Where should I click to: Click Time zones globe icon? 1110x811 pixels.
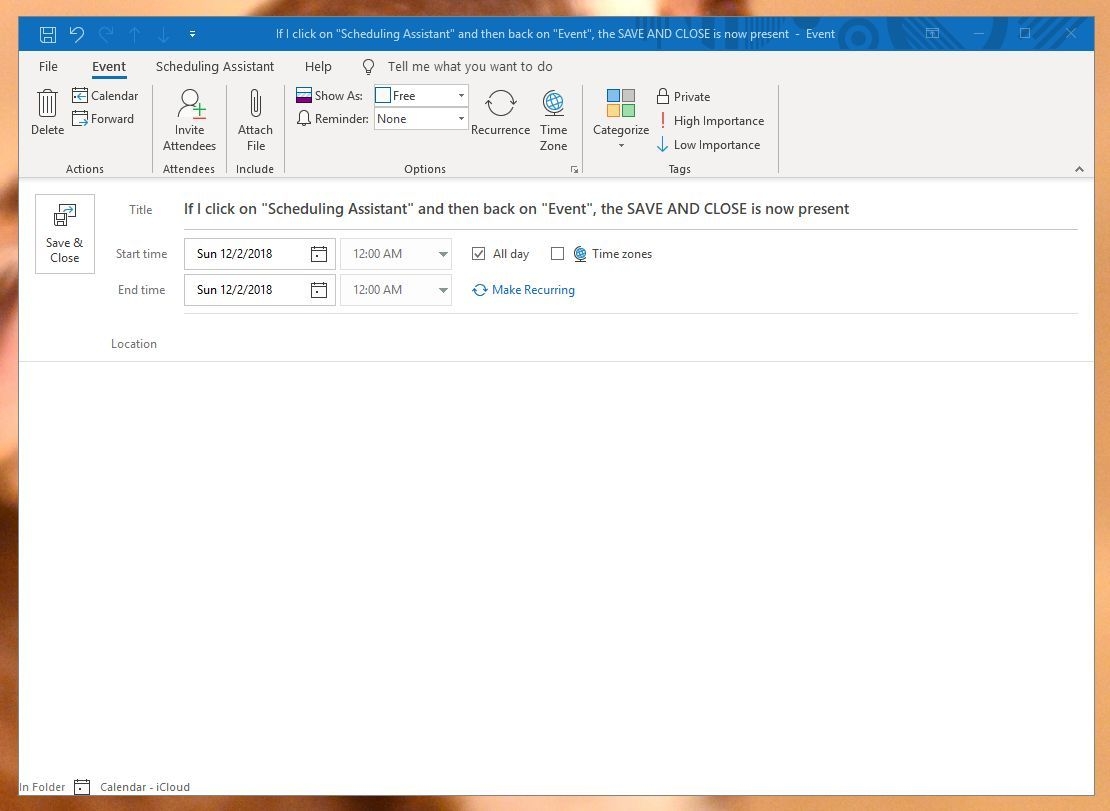tap(580, 253)
